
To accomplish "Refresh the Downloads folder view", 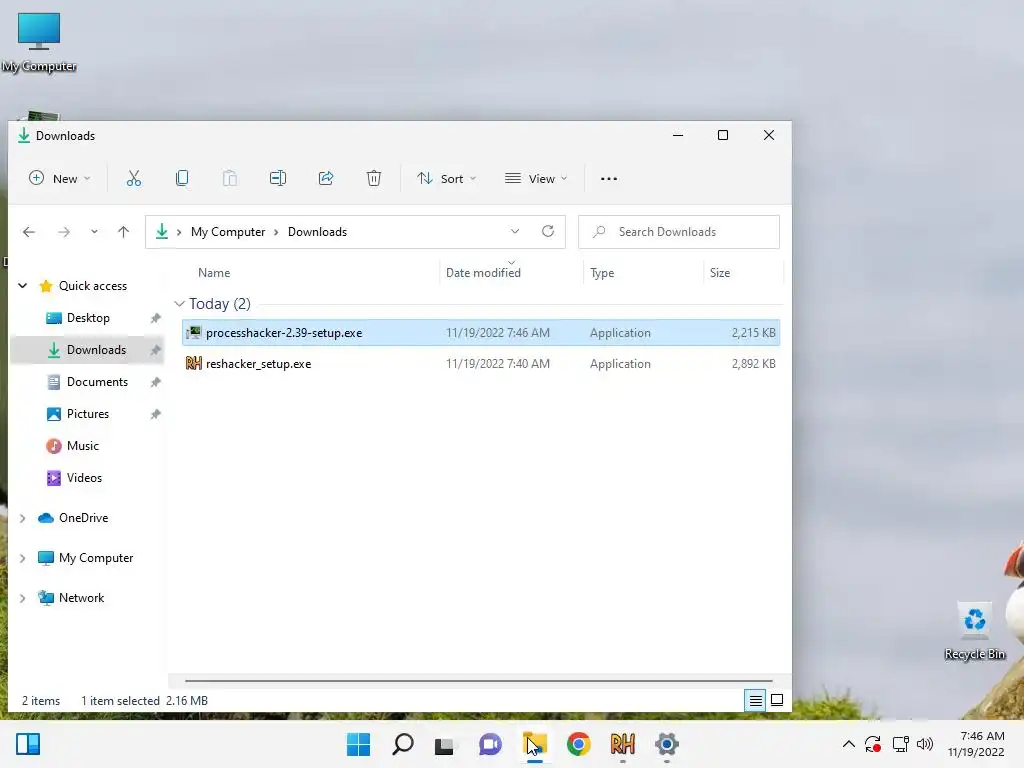I will pyautogui.click(x=548, y=231).
